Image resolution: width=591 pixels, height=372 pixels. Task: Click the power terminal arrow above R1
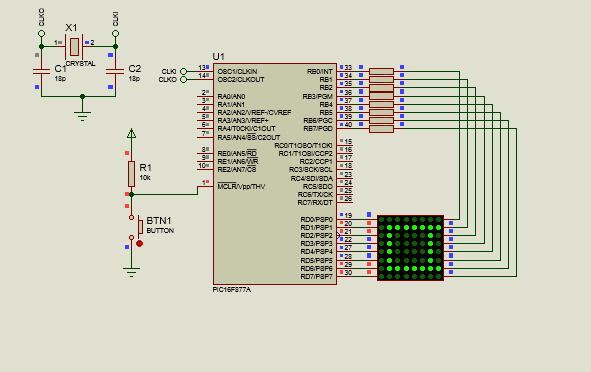[131, 133]
